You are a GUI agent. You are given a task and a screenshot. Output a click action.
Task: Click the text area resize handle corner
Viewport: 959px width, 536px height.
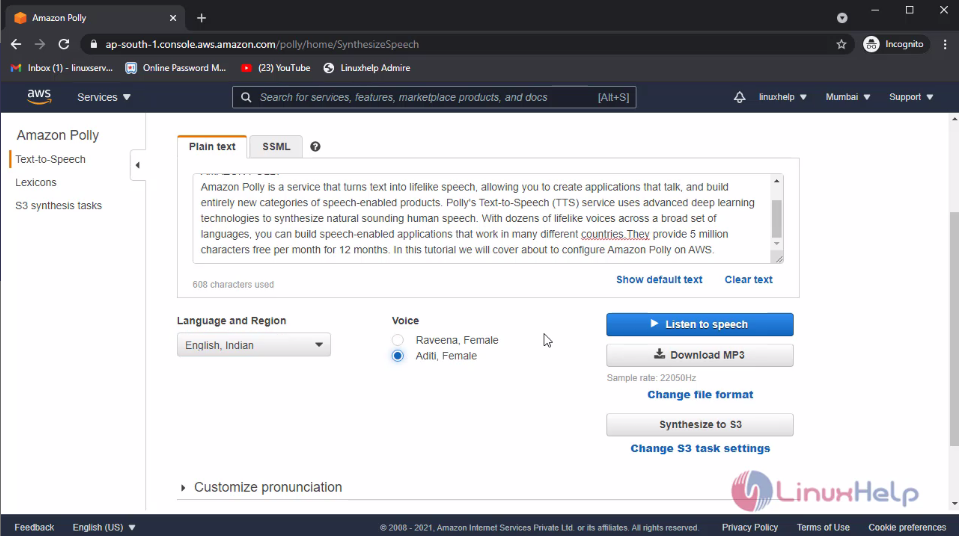[779, 259]
